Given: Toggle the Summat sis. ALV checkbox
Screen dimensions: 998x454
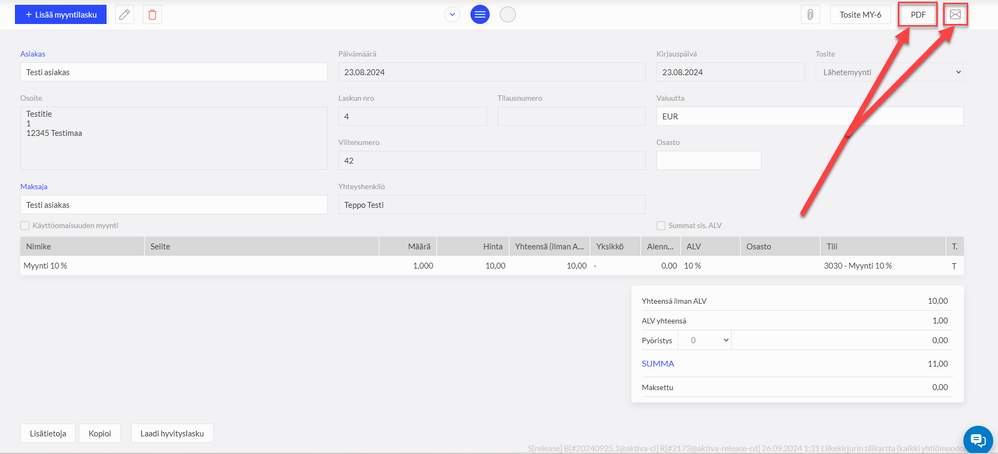Looking at the screenshot, I should click(x=661, y=225).
